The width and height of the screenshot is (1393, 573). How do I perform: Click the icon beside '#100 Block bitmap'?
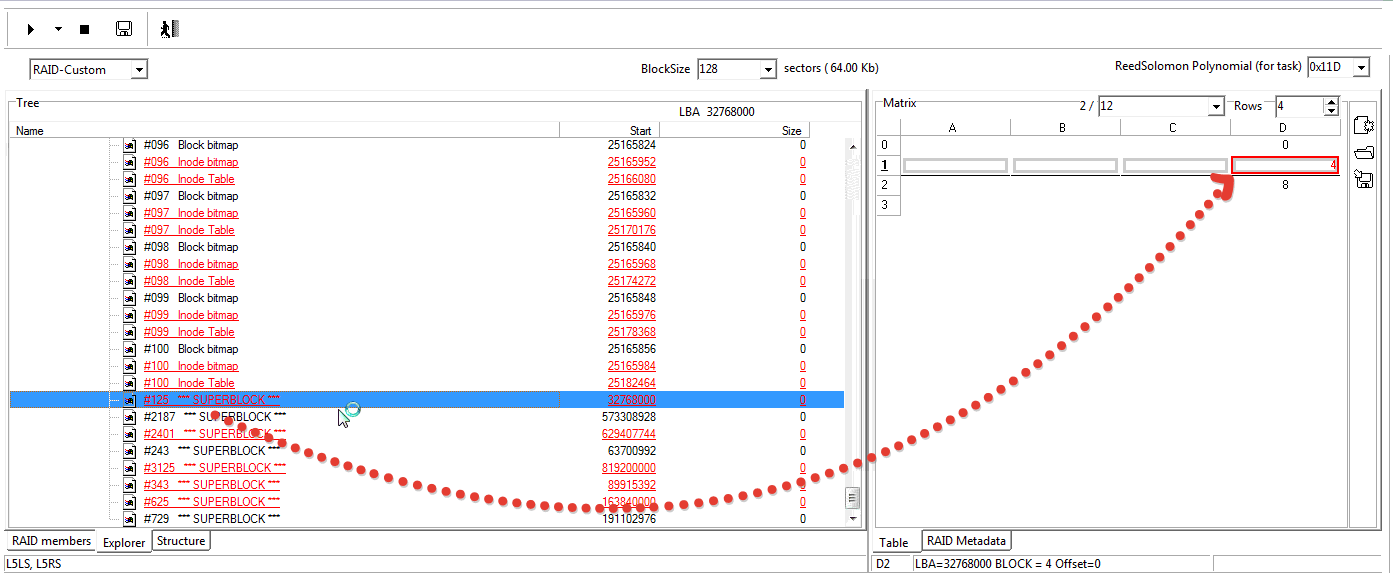(x=130, y=349)
